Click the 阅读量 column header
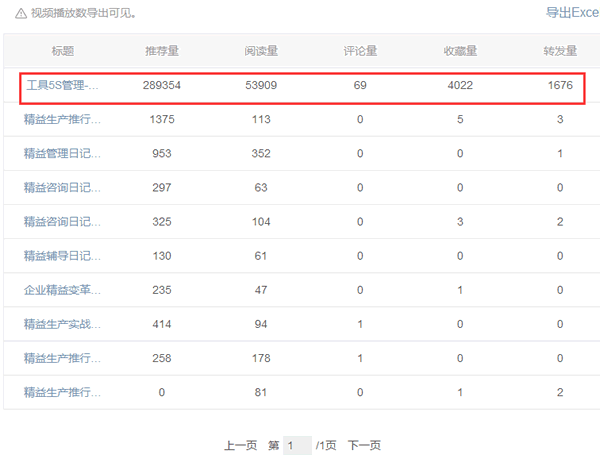 [x=261, y=51]
